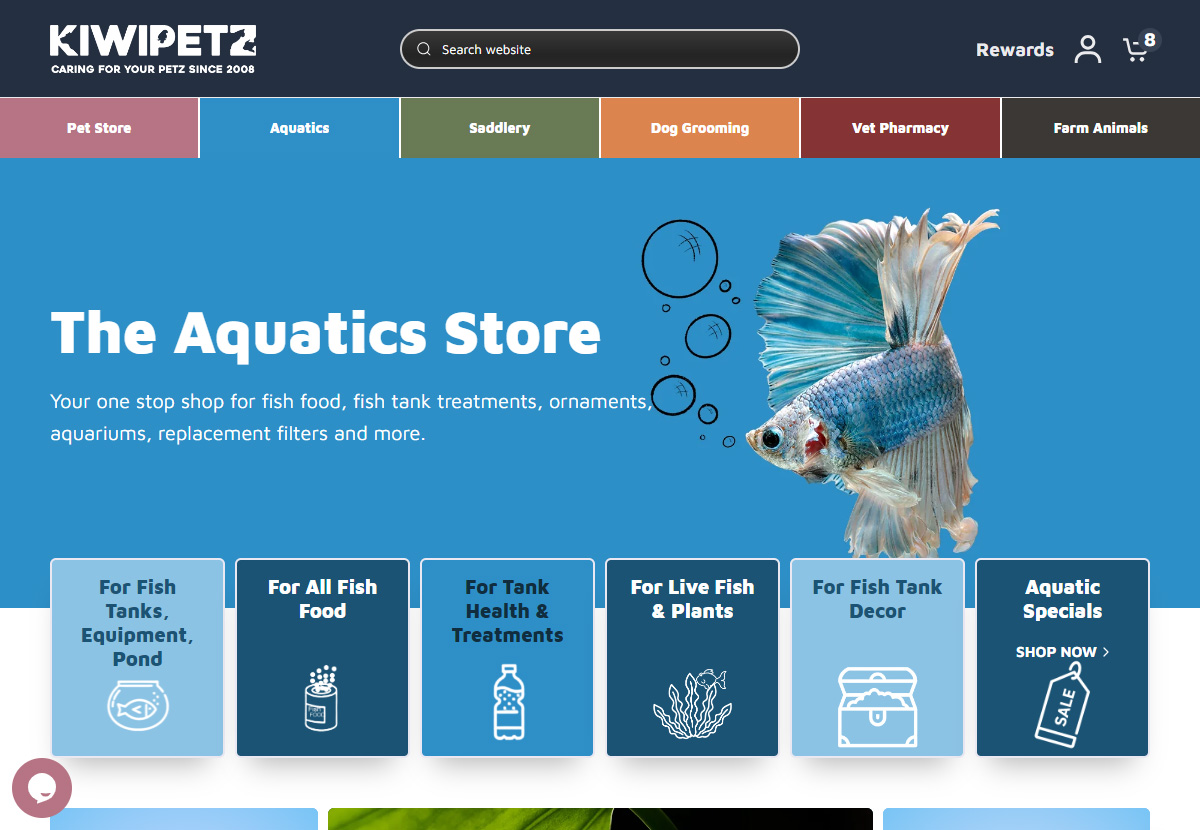Select the treatment bottle icon
The height and width of the screenshot is (830, 1200).
point(508,701)
